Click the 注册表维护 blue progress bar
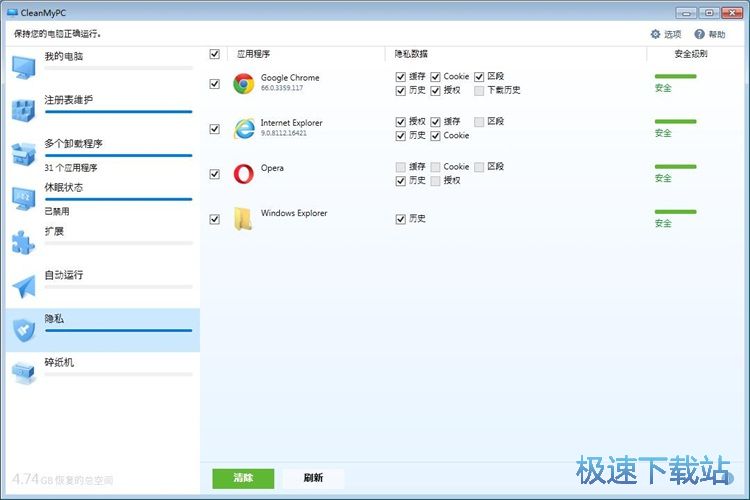The width and height of the screenshot is (750, 500). (x=119, y=112)
